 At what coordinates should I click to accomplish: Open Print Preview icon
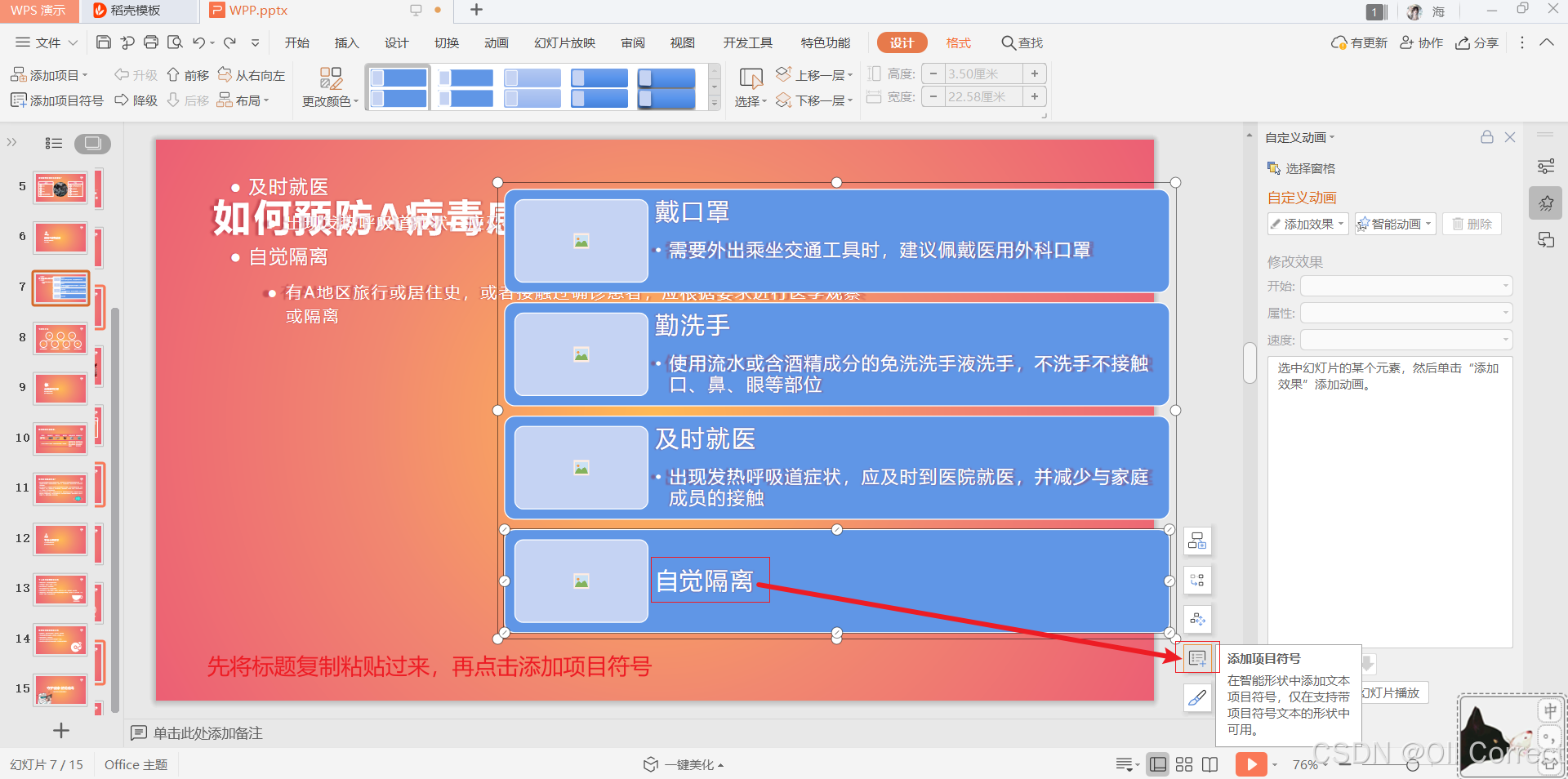[x=175, y=42]
